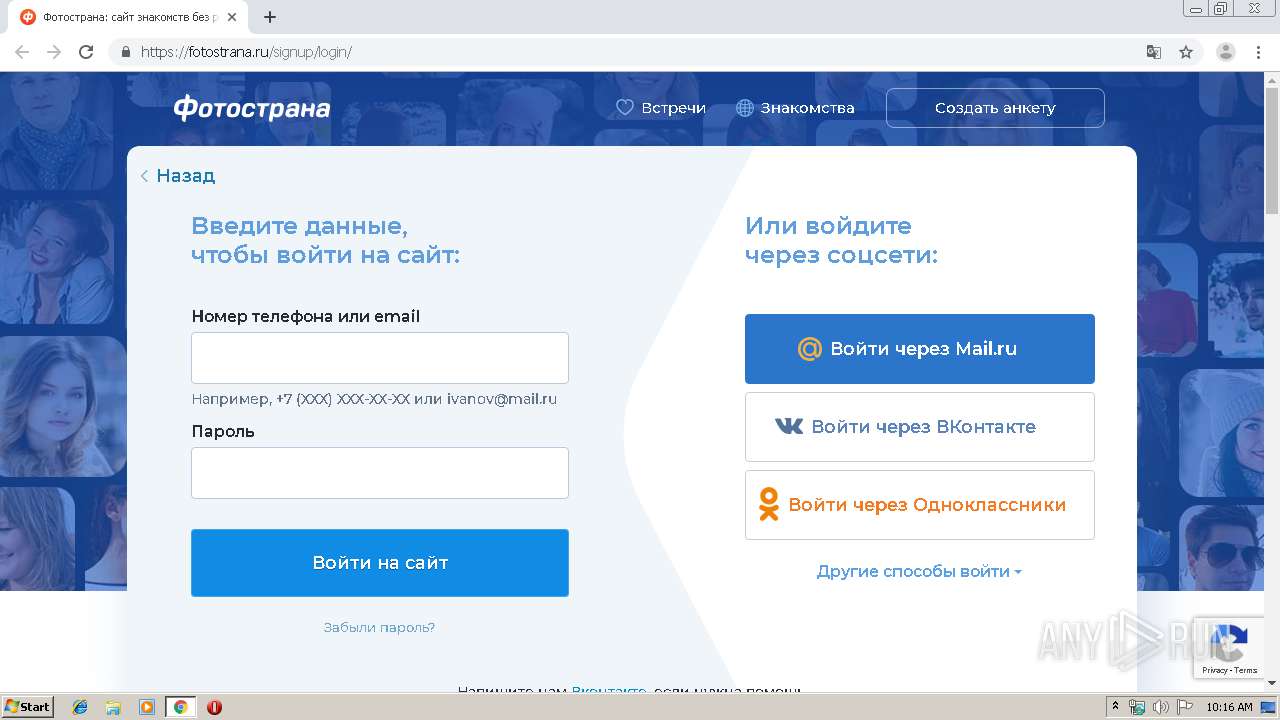Open media player taskbar icon
The height and width of the screenshot is (720, 1280).
146,707
